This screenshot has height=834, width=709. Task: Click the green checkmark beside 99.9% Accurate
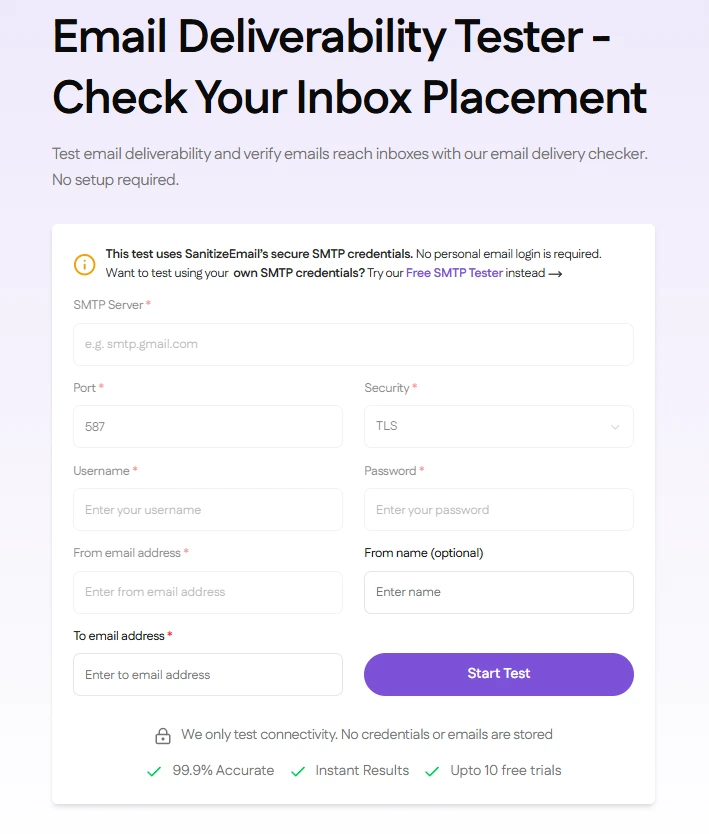(154, 771)
